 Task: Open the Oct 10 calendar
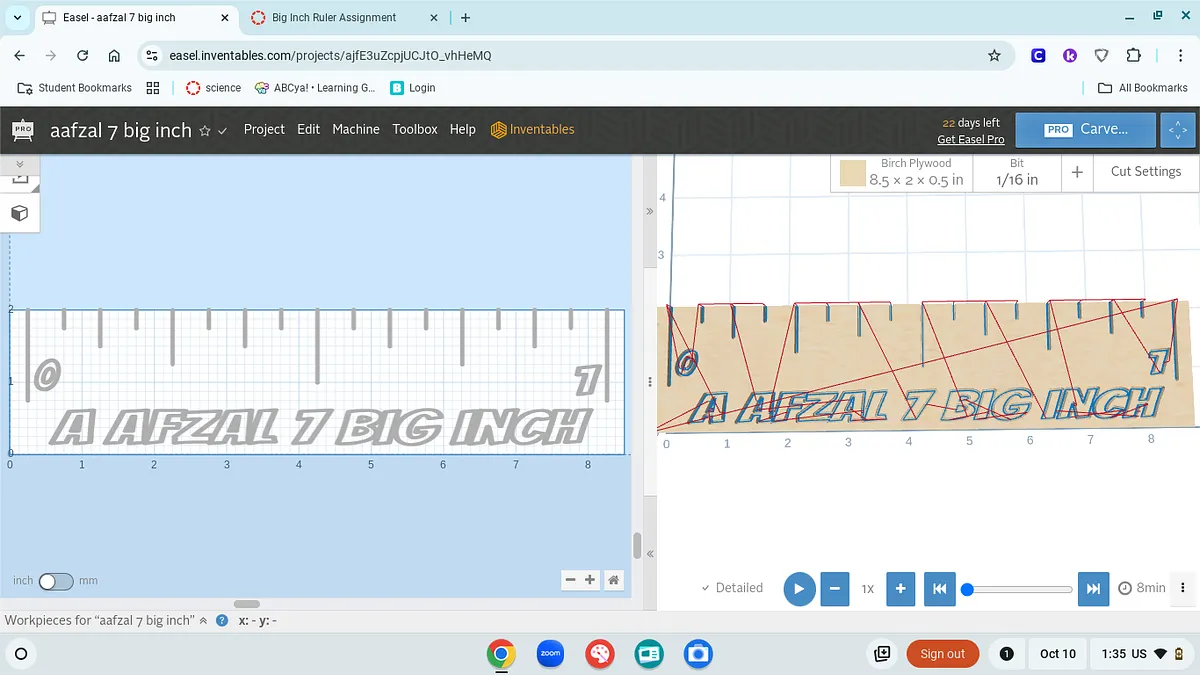click(x=1057, y=654)
